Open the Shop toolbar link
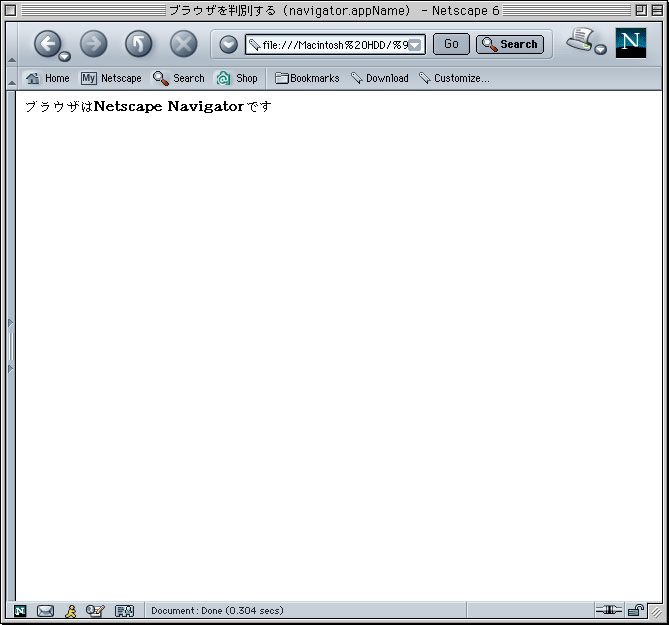 pos(237,78)
